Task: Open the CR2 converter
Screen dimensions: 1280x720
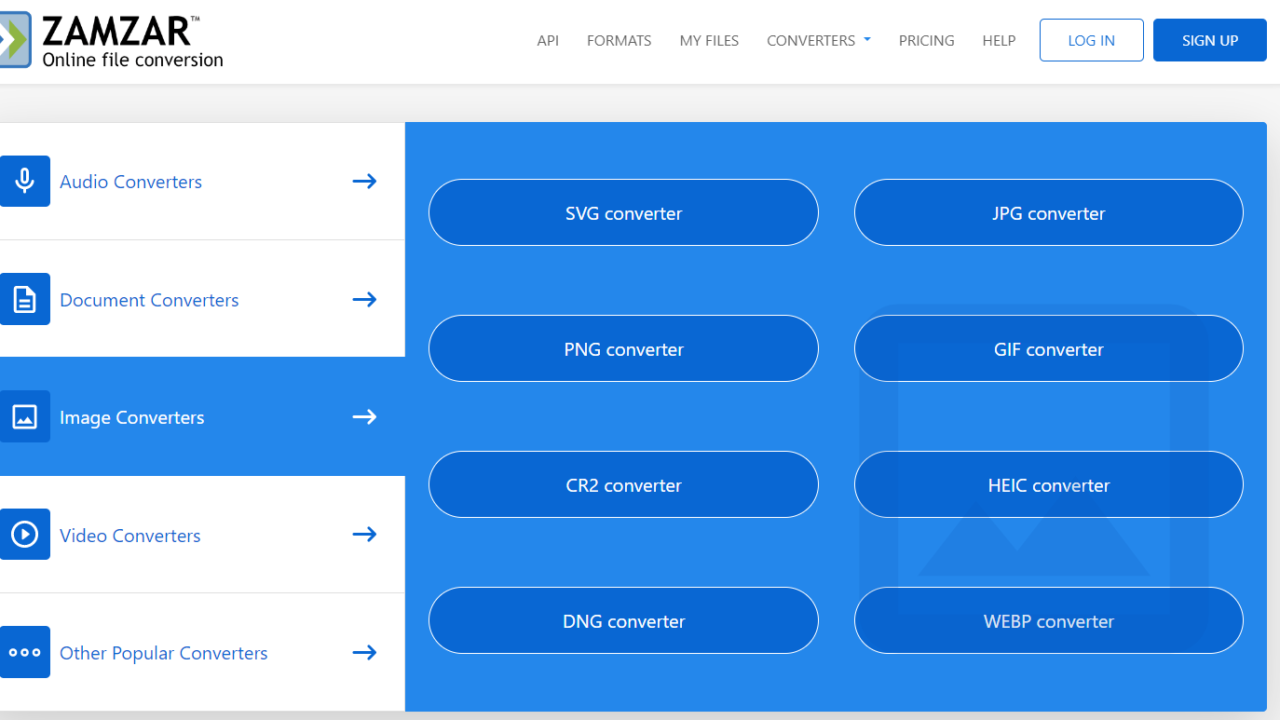Action: 624,484
